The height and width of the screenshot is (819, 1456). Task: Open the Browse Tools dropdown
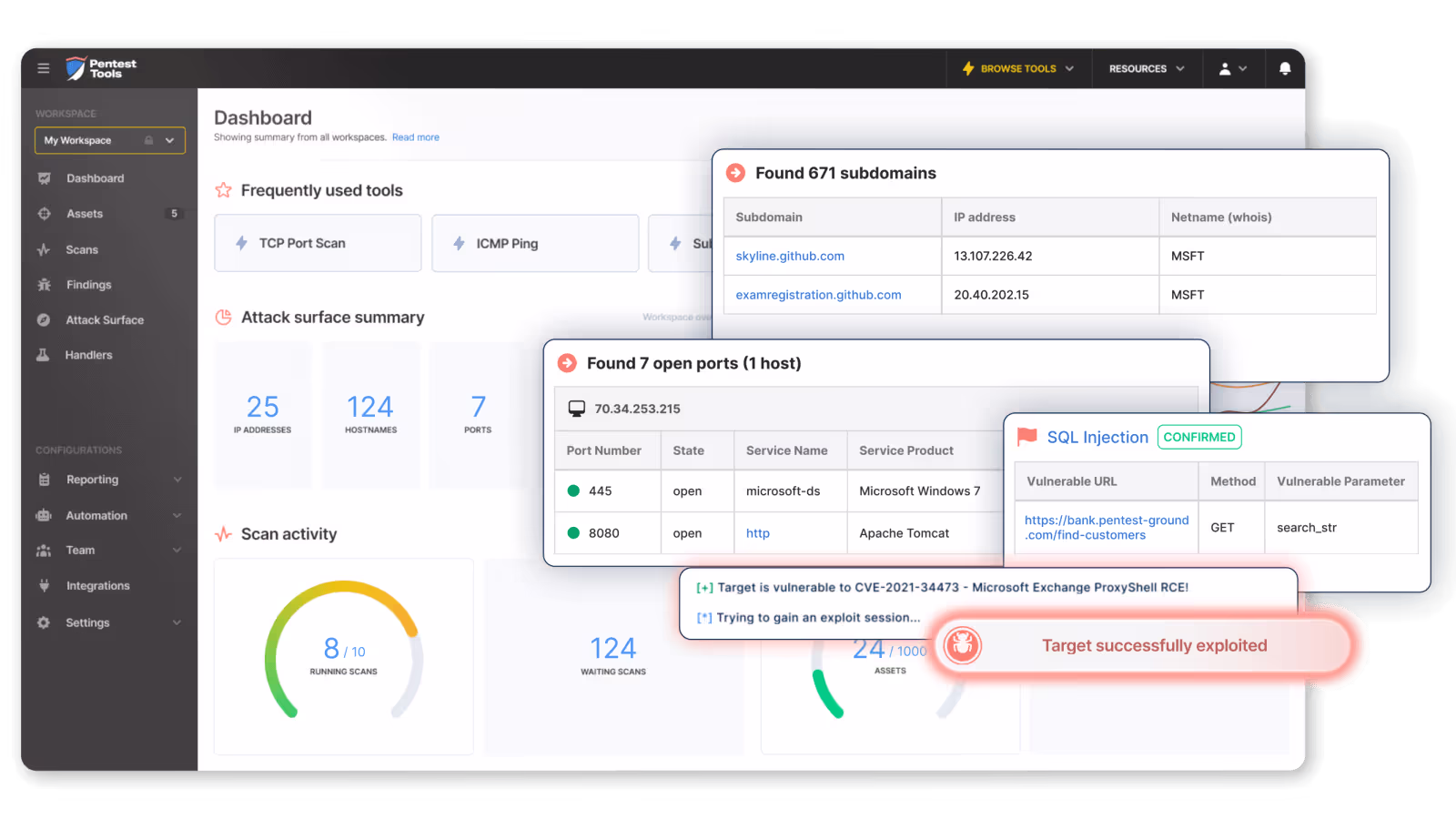[x=1018, y=68]
